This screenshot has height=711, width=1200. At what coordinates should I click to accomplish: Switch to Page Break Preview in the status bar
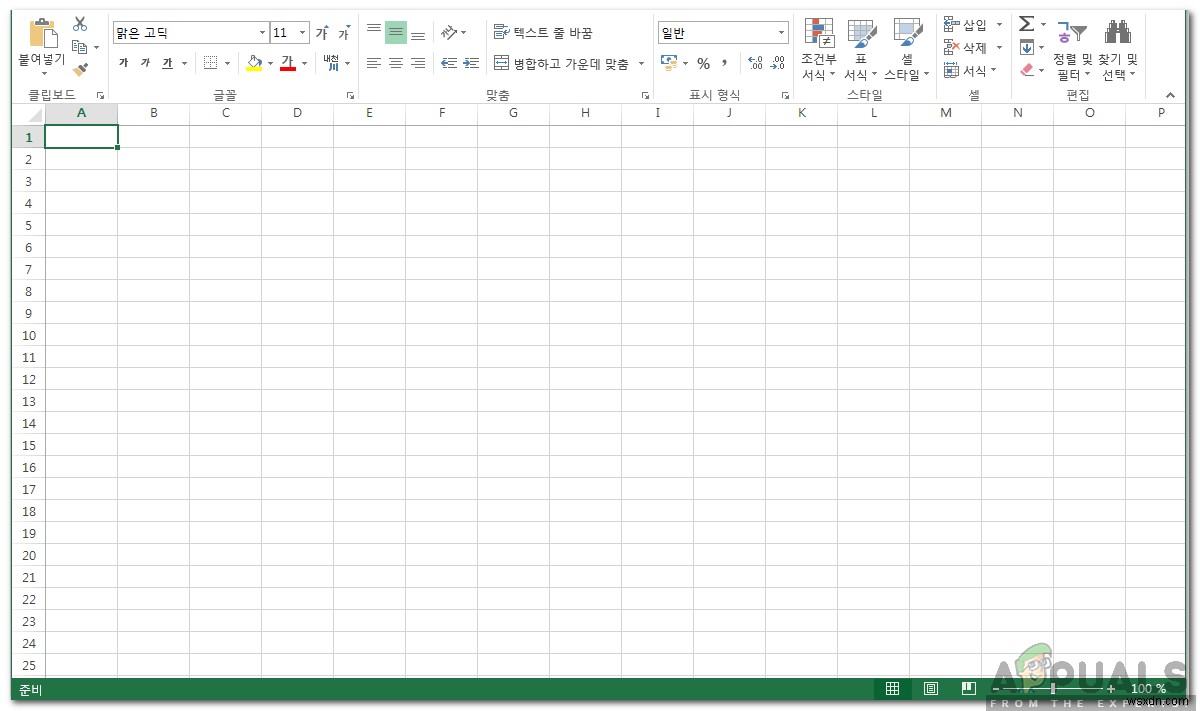968,688
